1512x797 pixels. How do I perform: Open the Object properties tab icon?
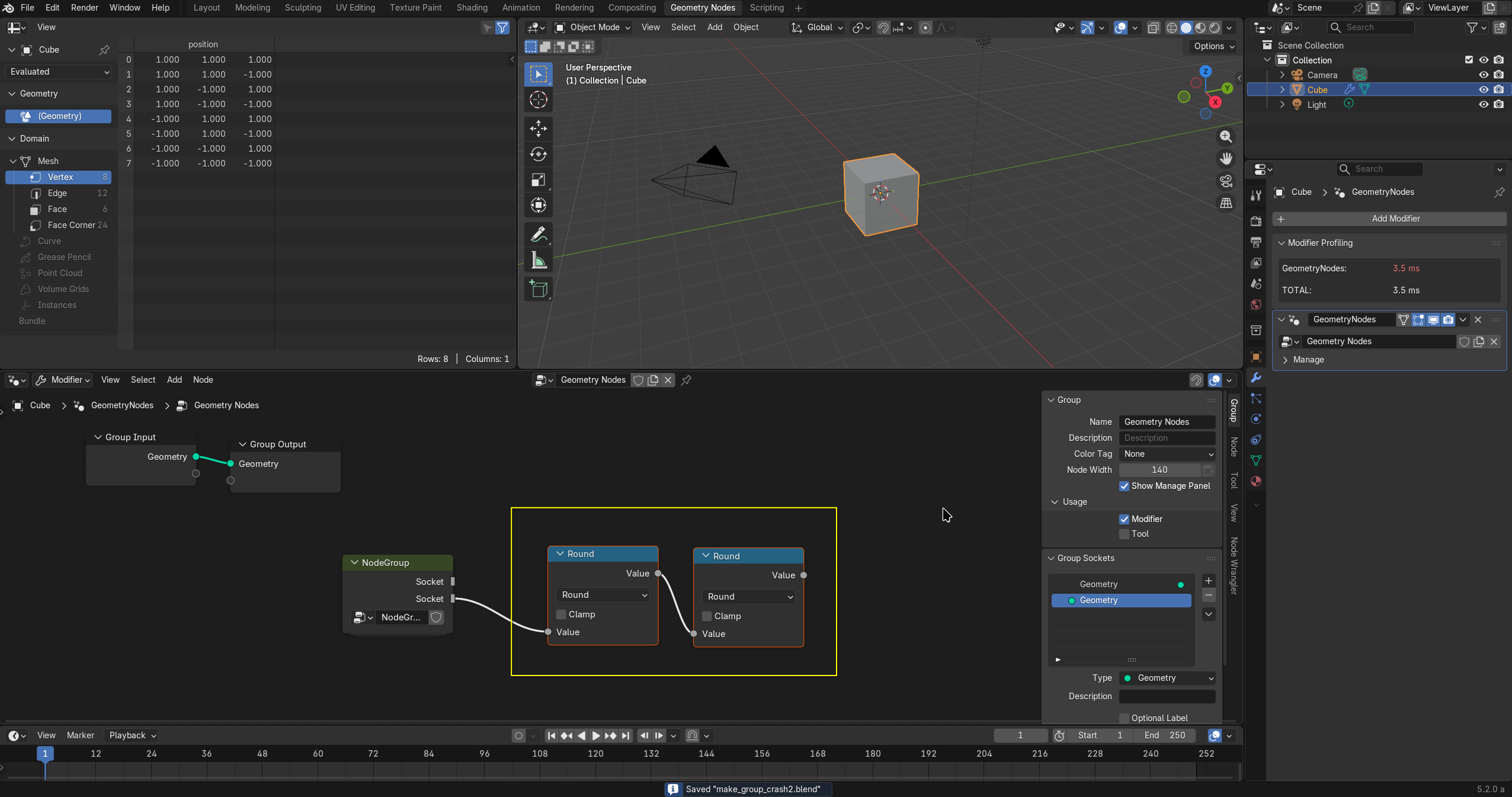click(1255, 357)
